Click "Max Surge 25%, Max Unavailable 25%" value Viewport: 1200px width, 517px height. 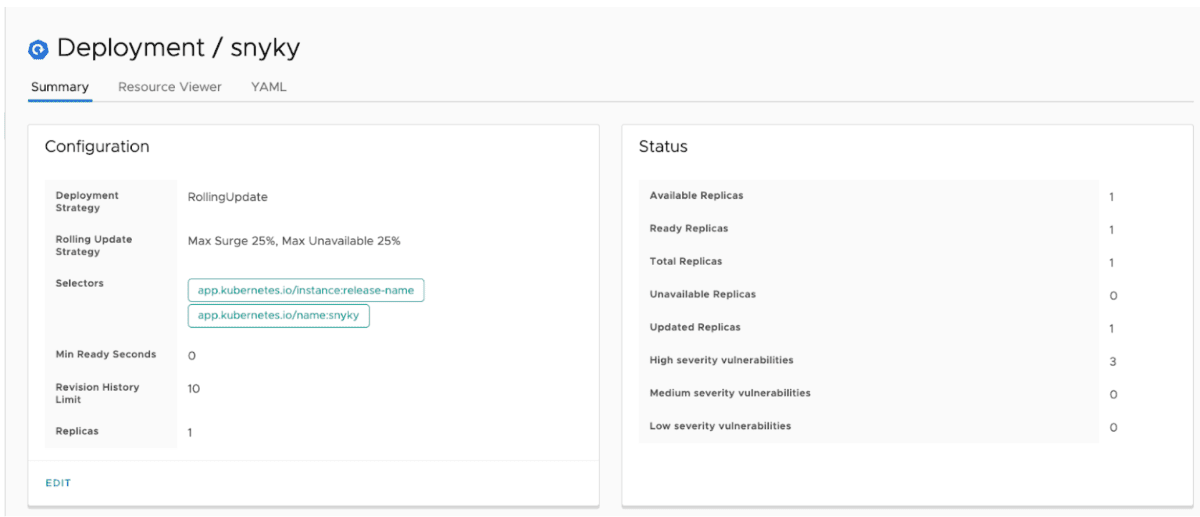[294, 241]
